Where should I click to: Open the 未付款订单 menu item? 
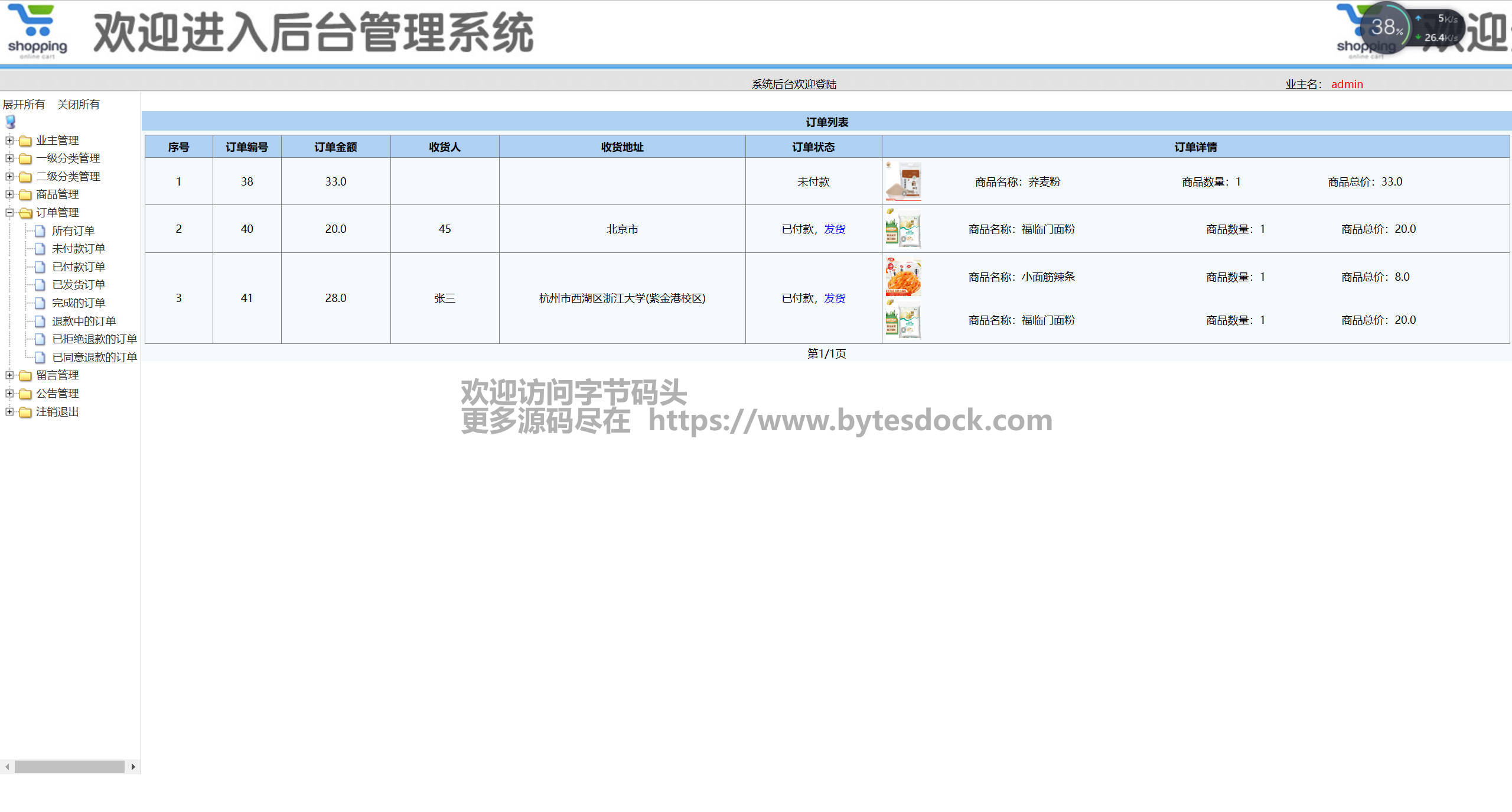[78, 249]
